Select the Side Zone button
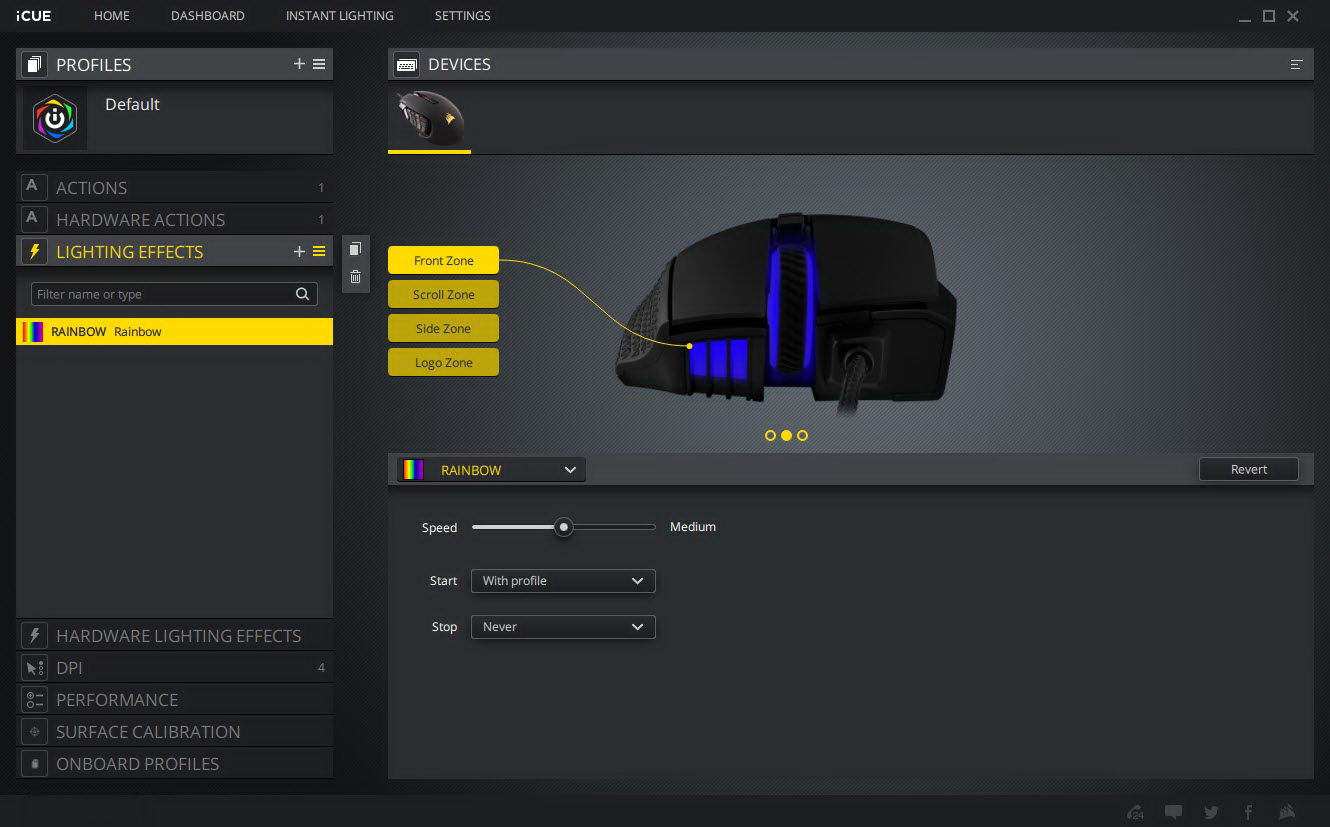1330x827 pixels. (443, 328)
